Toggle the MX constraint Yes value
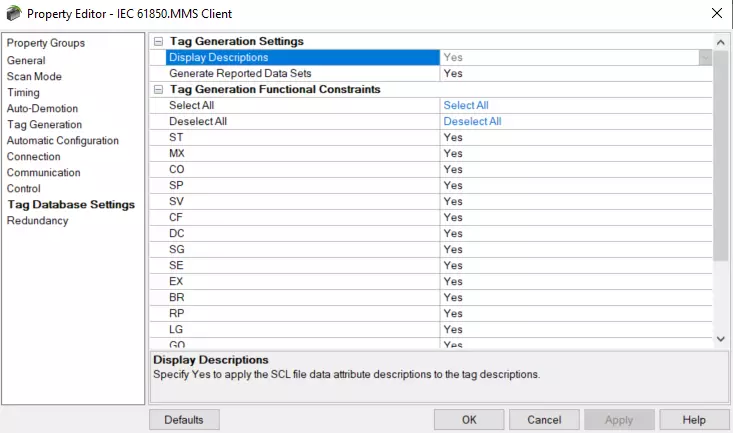The image size is (733, 433). 453,153
